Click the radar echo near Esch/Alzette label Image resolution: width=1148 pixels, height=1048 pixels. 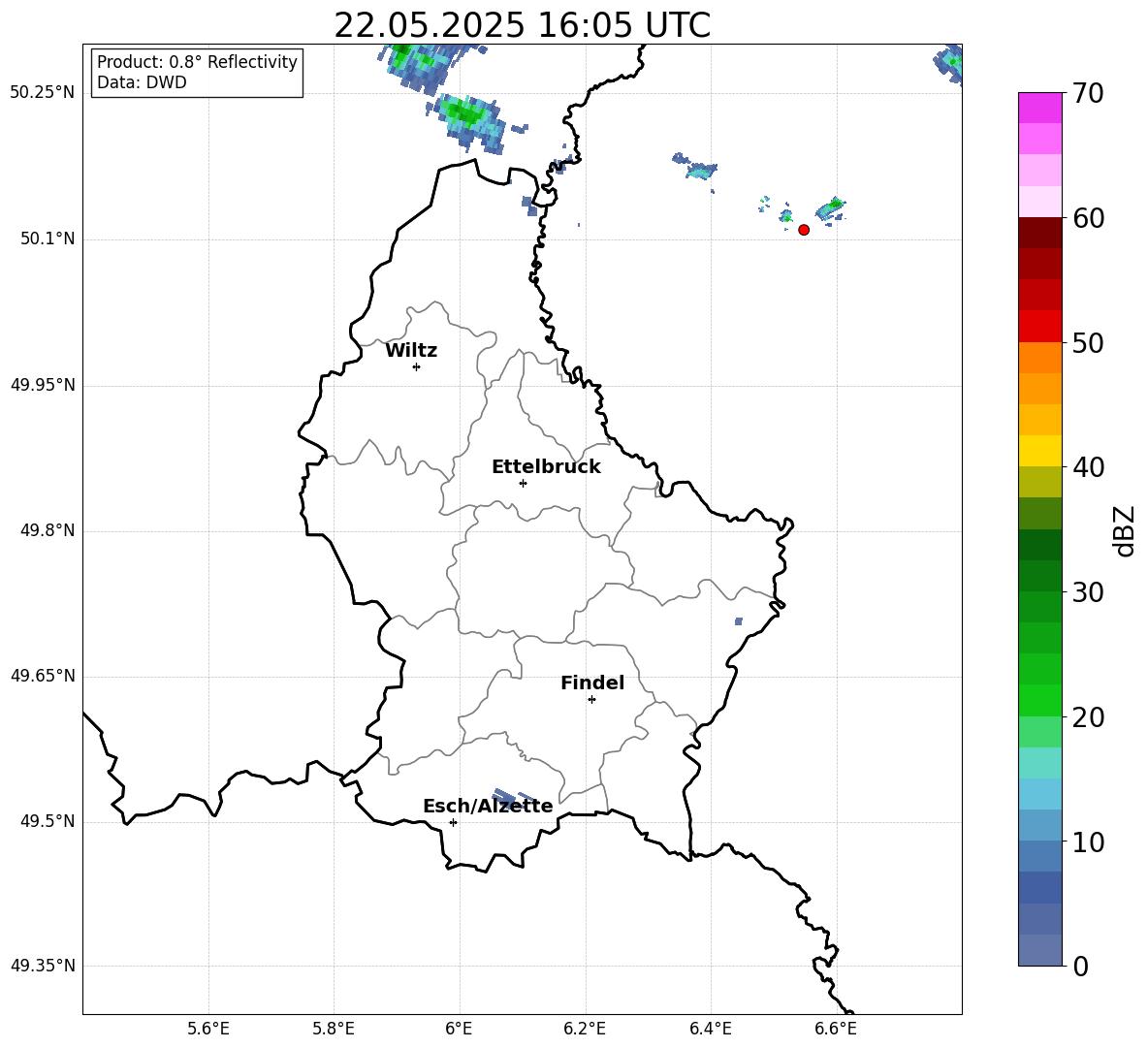click(513, 797)
